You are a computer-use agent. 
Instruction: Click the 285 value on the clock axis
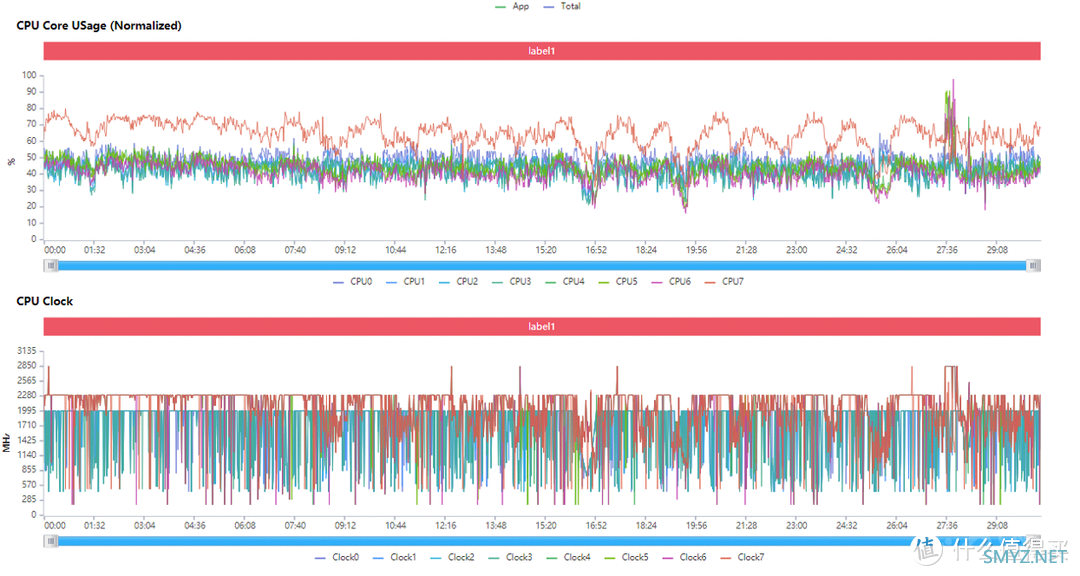coord(29,500)
